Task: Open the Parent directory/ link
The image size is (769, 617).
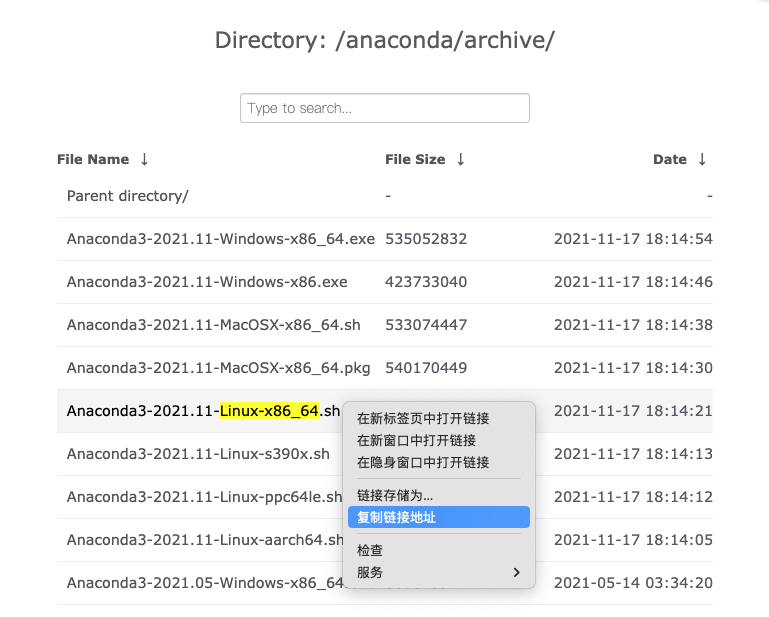Action: tap(128, 196)
